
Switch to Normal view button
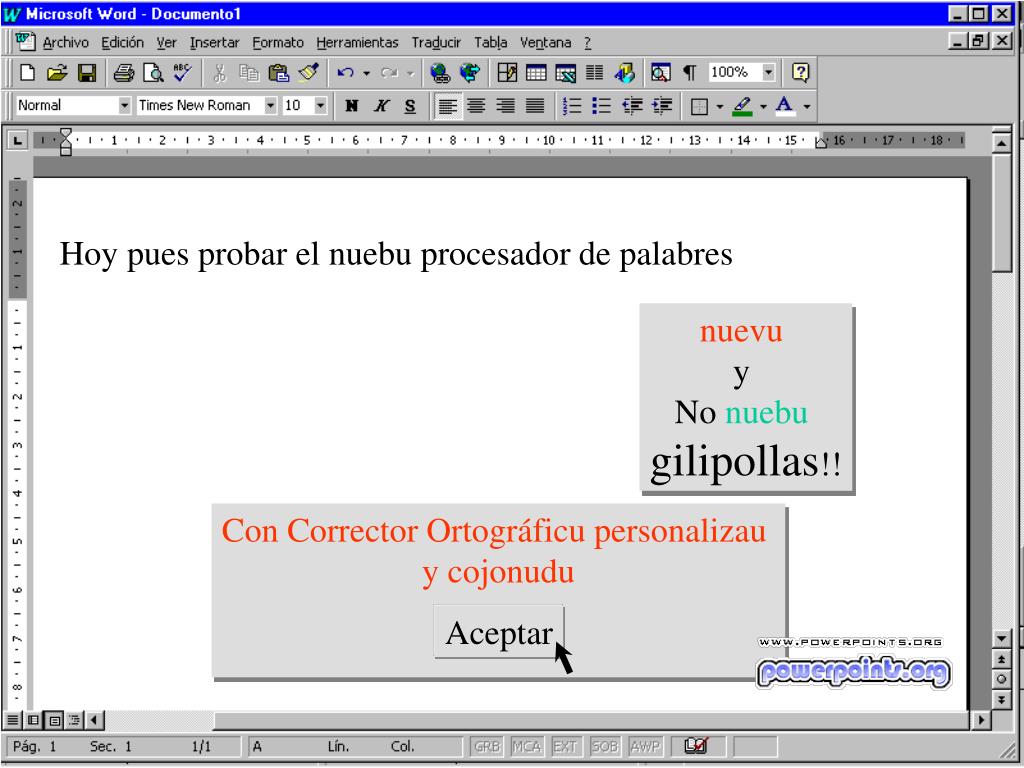click(12, 720)
